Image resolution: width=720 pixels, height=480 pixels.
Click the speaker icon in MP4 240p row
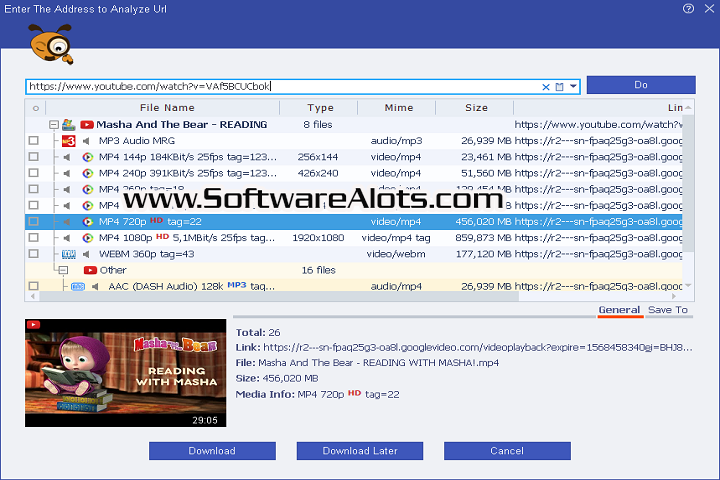[67, 173]
